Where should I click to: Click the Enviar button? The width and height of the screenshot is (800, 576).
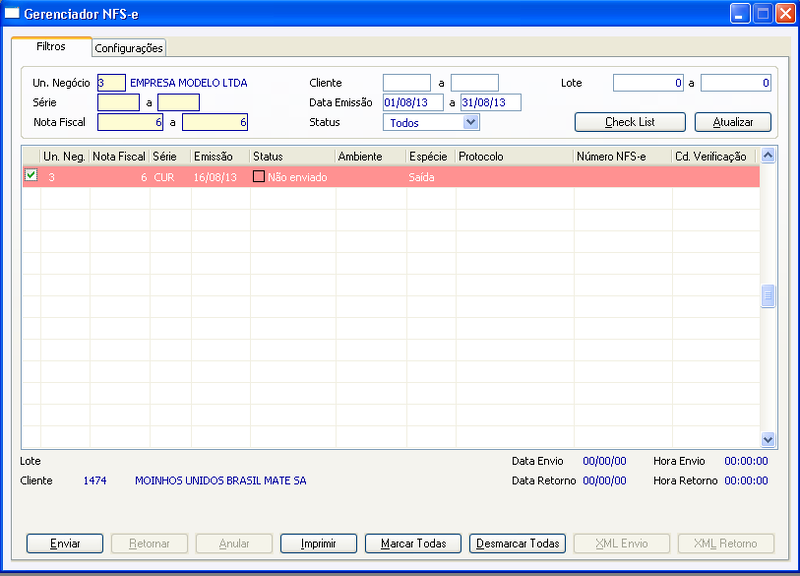click(65, 543)
